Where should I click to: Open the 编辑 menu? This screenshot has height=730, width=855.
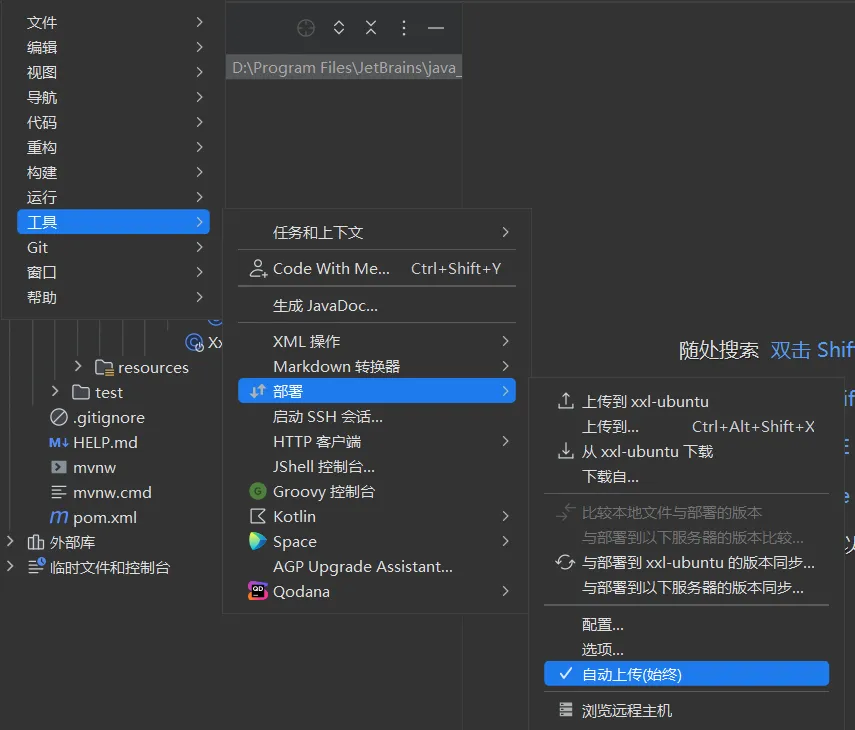[x=113, y=47]
